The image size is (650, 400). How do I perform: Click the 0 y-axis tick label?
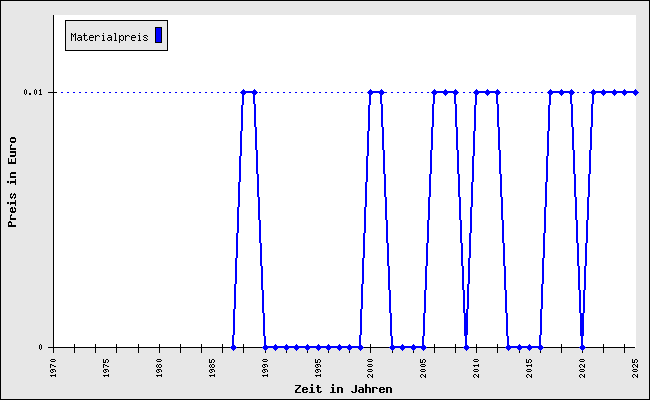pyautogui.click(x=41, y=347)
